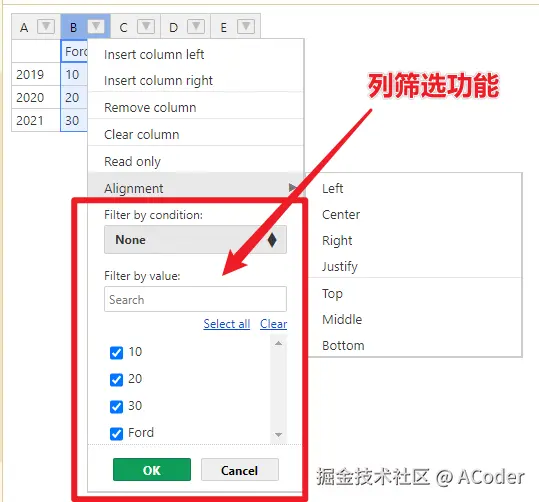The height and width of the screenshot is (502, 539).
Task: Open the Filter by condition None dropdown
Action: click(195, 240)
